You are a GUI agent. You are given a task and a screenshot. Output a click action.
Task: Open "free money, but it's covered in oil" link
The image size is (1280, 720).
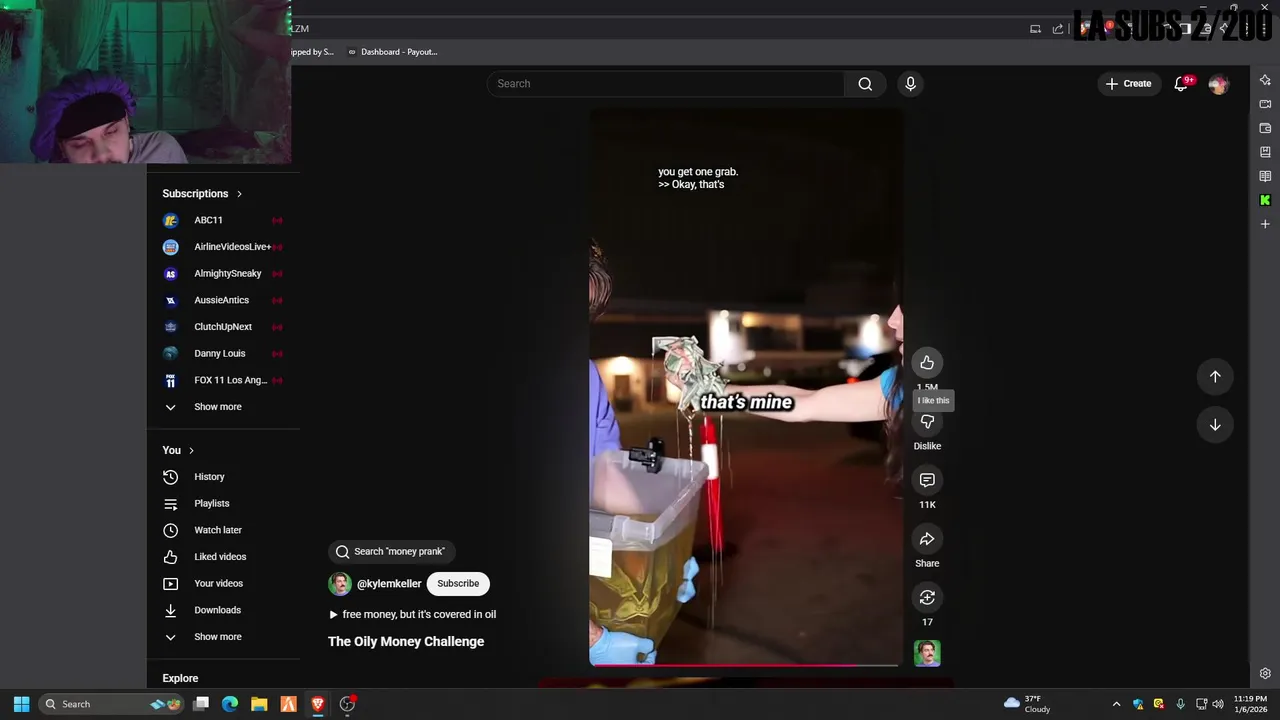pyautogui.click(x=412, y=614)
